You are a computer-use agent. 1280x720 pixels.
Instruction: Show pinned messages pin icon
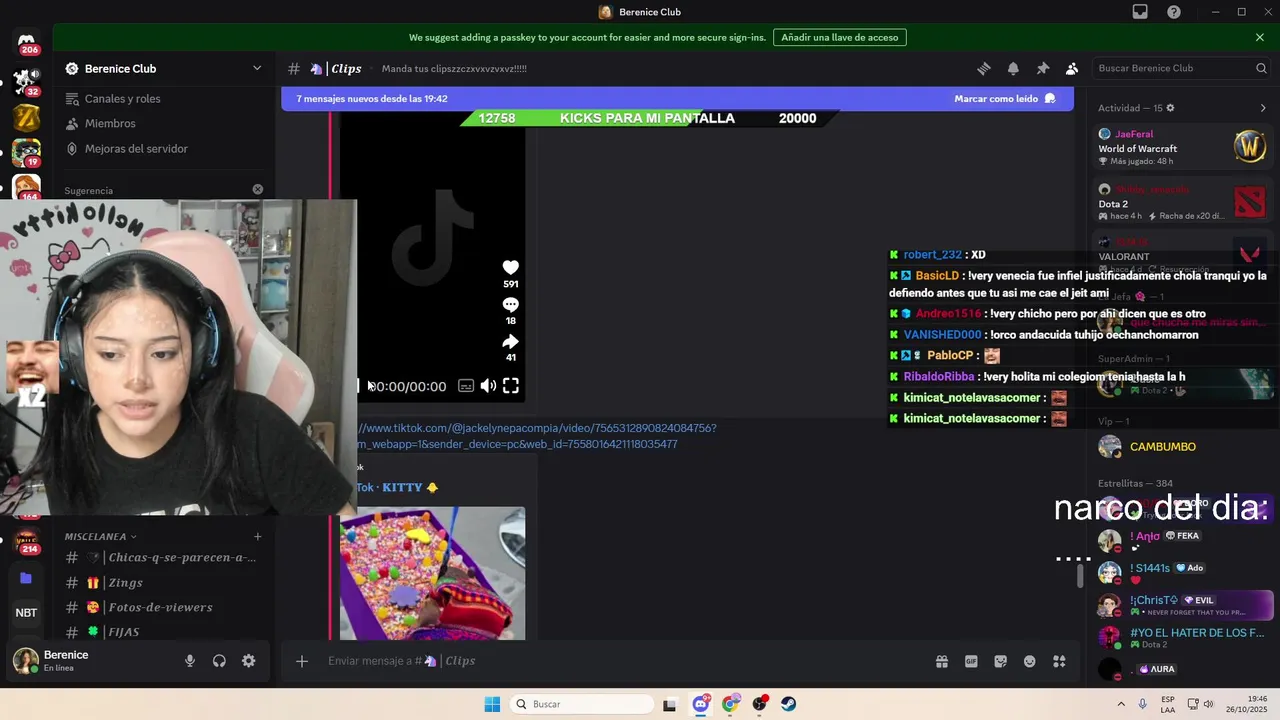click(x=1042, y=69)
